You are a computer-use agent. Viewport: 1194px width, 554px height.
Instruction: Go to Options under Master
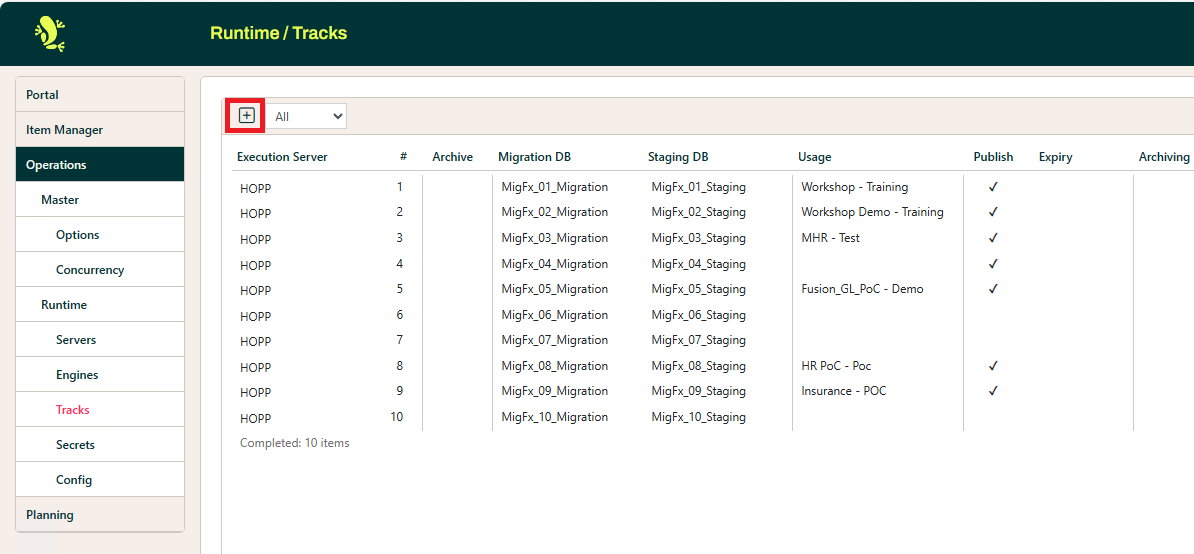(x=78, y=235)
